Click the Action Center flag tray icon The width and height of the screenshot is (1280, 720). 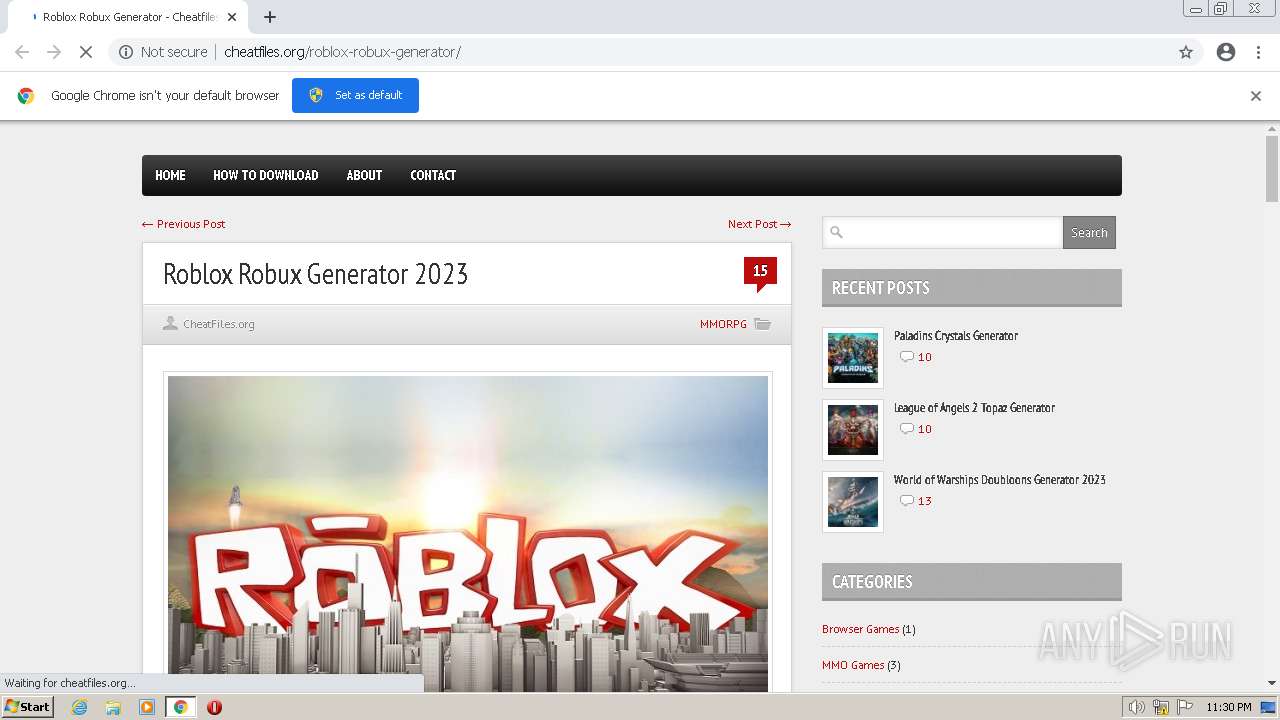pos(1185,707)
